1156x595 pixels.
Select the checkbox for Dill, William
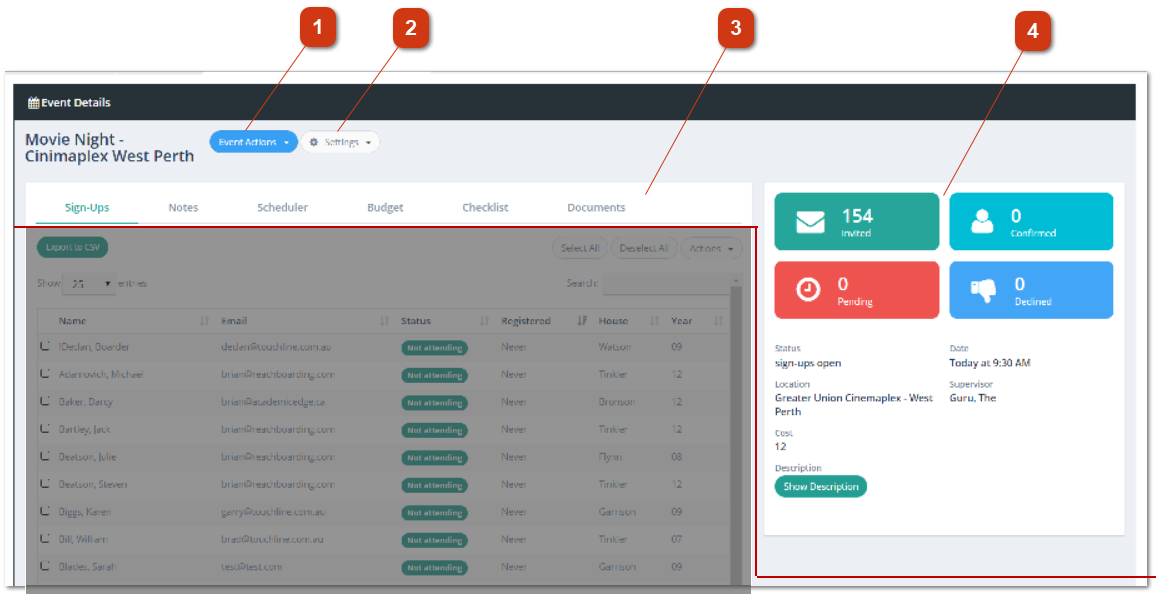pyautogui.click(x=45, y=539)
